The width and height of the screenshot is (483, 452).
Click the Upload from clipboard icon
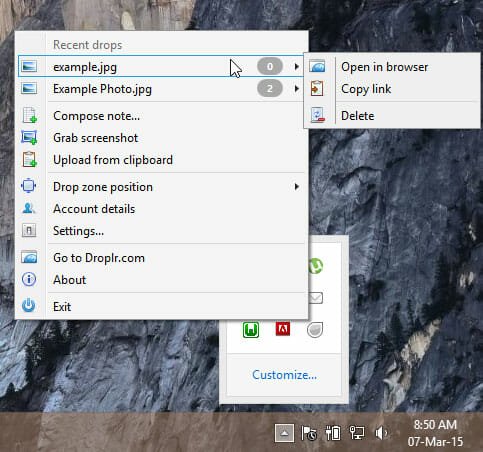(x=29, y=159)
